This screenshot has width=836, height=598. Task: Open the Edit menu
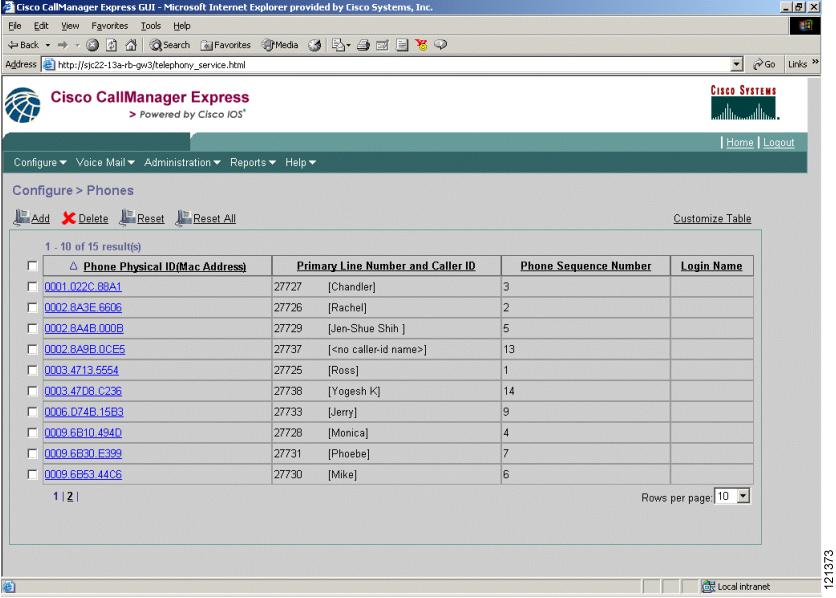tap(41, 26)
